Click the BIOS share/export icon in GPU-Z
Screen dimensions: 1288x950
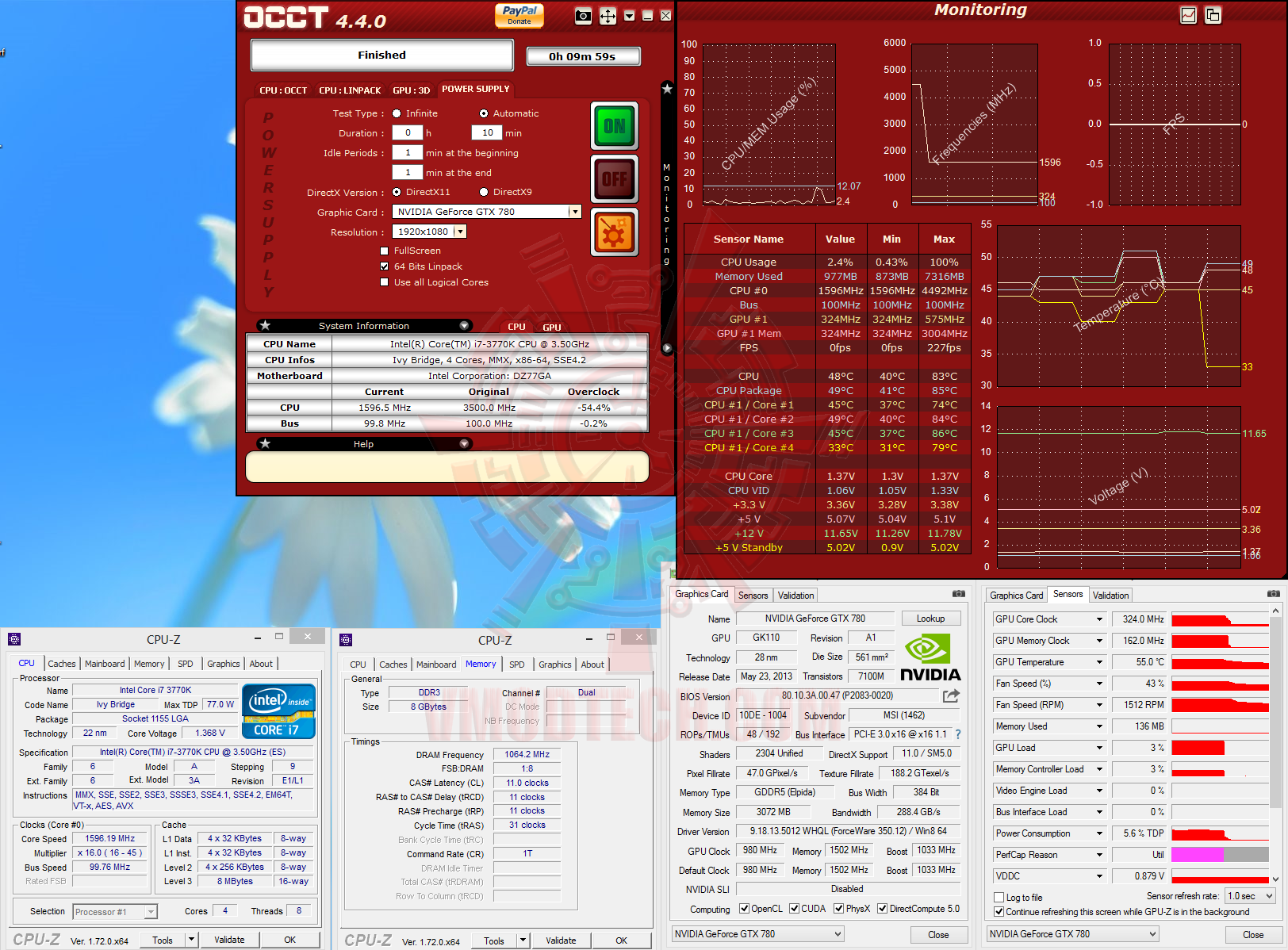coord(951,695)
